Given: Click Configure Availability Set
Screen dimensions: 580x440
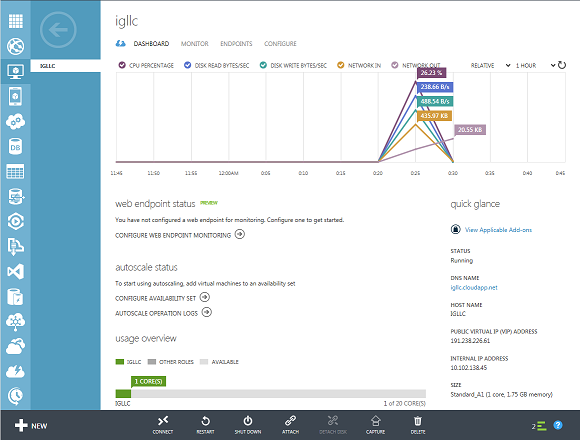Looking at the screenshot, I should (162, 298).
